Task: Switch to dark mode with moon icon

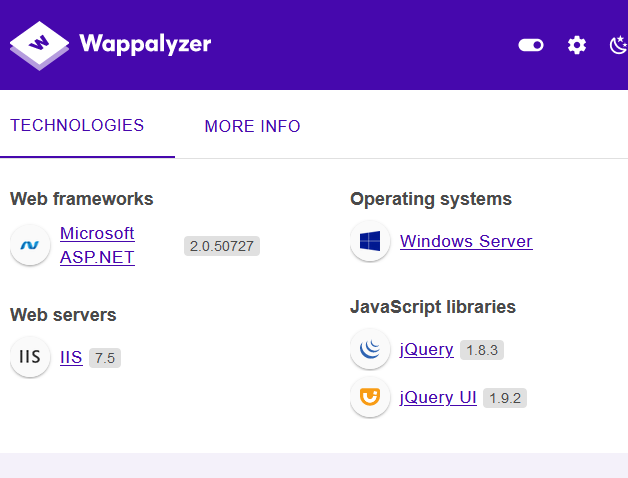Action: tap(618, 44)
